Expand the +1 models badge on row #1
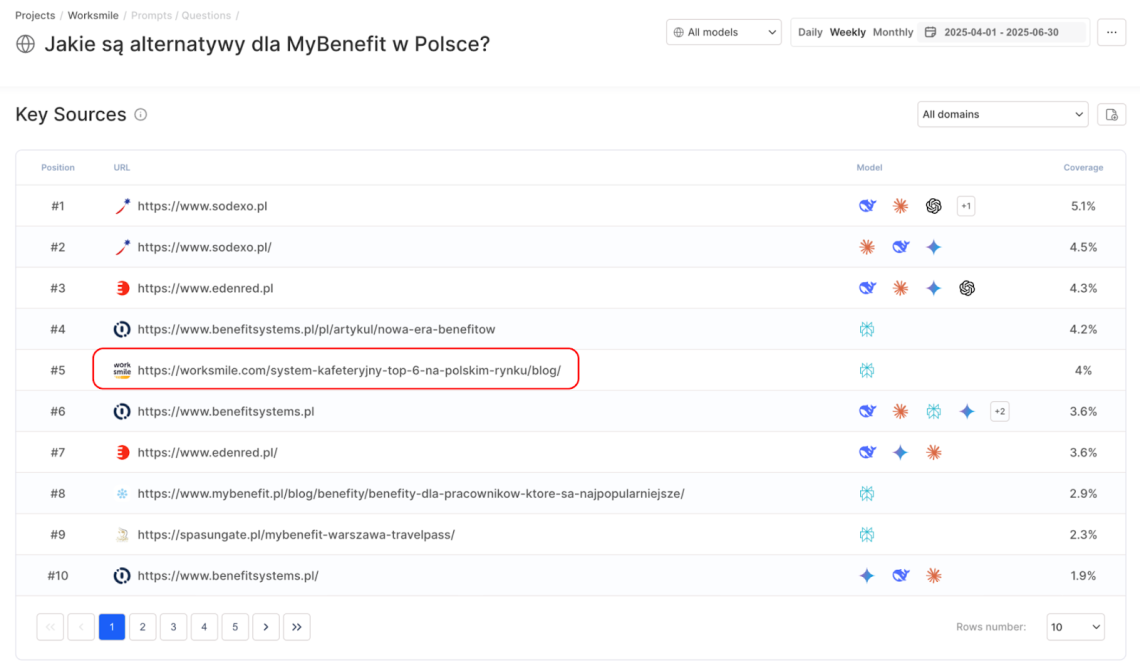 click(x=966, y=206)
